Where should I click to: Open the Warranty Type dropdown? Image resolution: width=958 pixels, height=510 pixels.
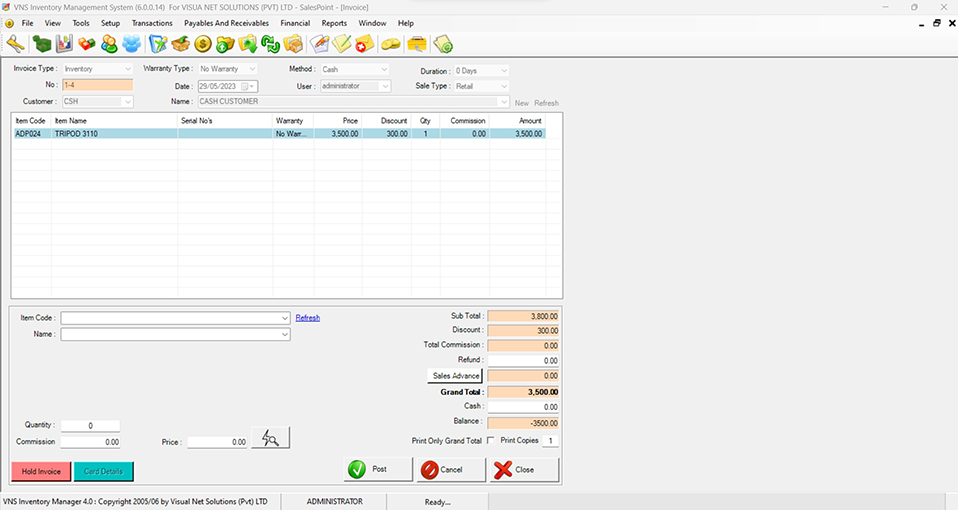pos(252,69)
